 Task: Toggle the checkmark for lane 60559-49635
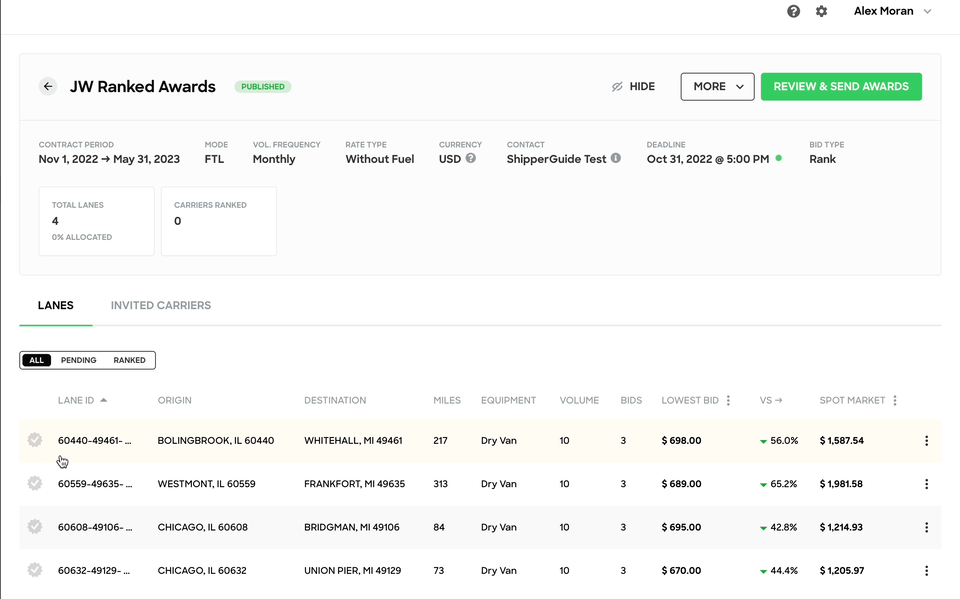pyautogui.click(x=35, y=483)
